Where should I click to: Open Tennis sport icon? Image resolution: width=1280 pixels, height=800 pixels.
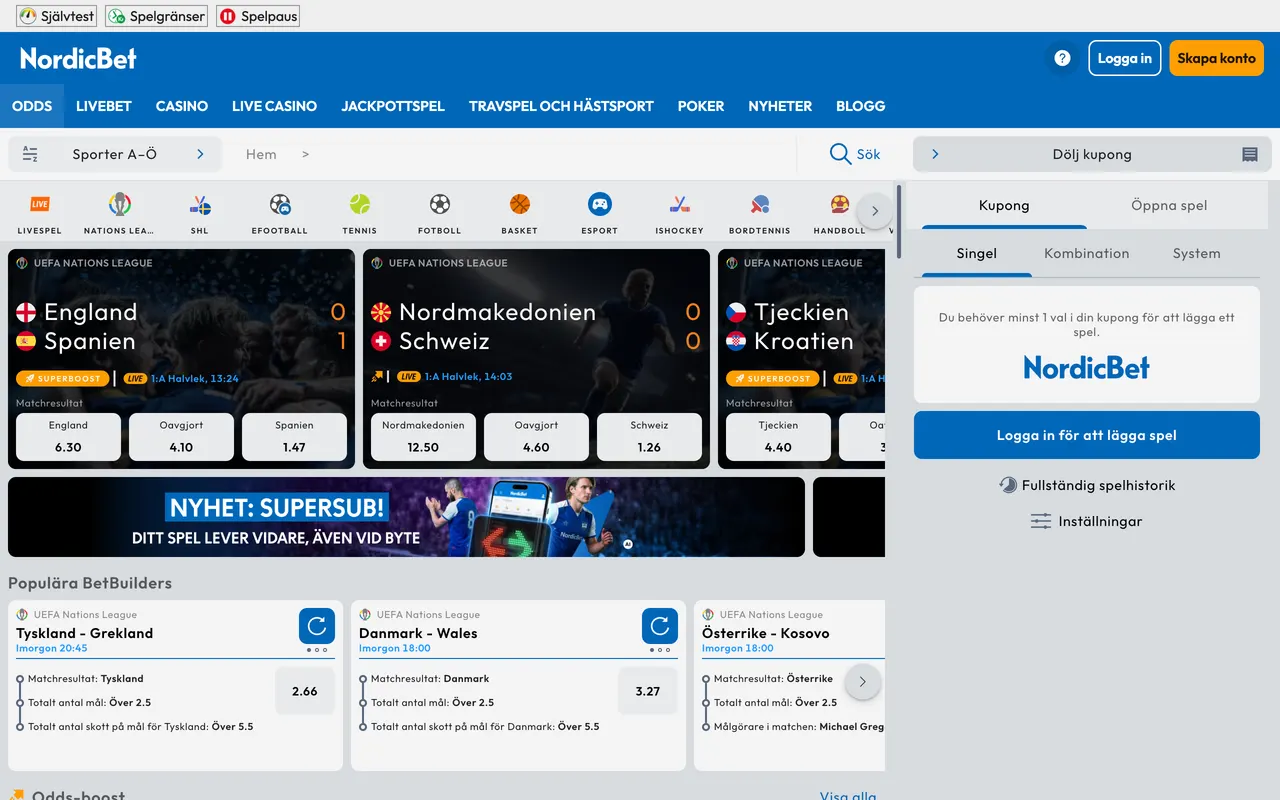click(x=360, y=214)
